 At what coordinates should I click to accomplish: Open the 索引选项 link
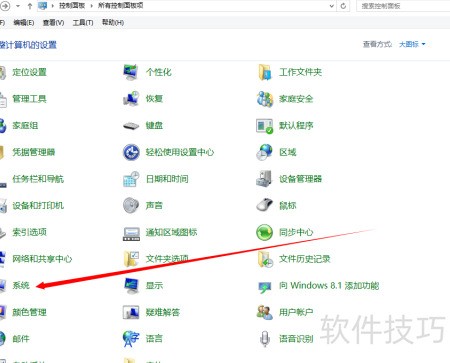(x=29, y=232)
